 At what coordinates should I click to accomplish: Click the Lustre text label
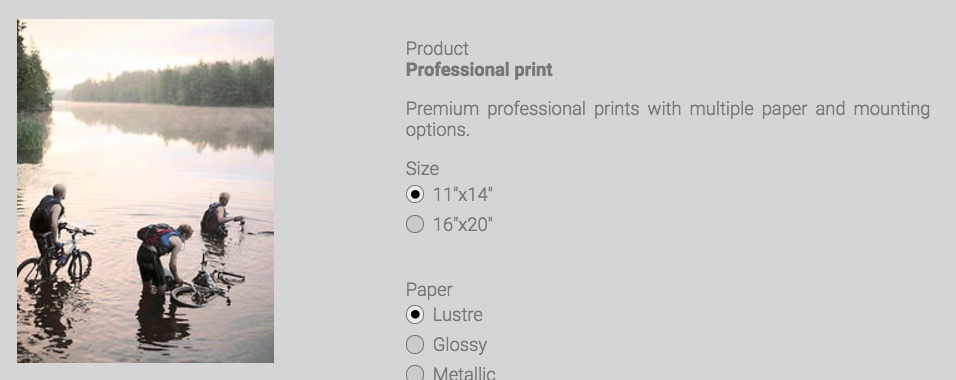(x=458, y=315)
